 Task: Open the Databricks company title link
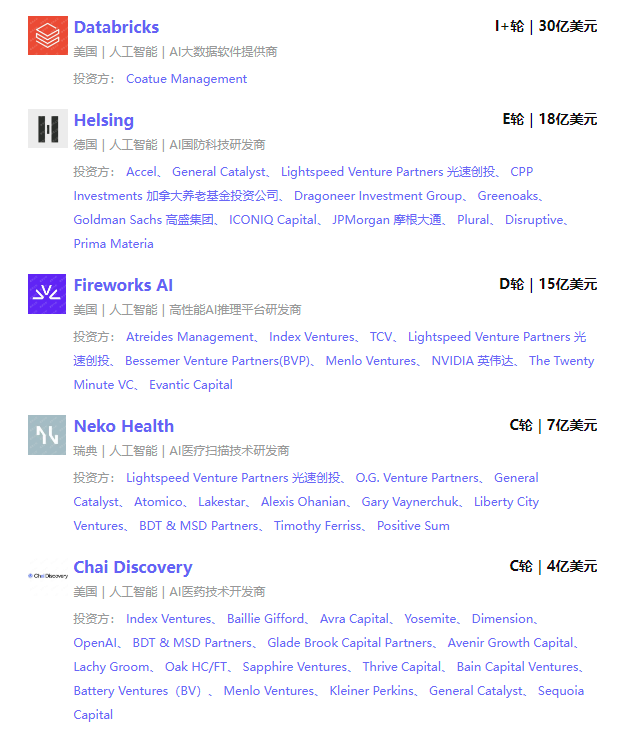coord(116,27)
